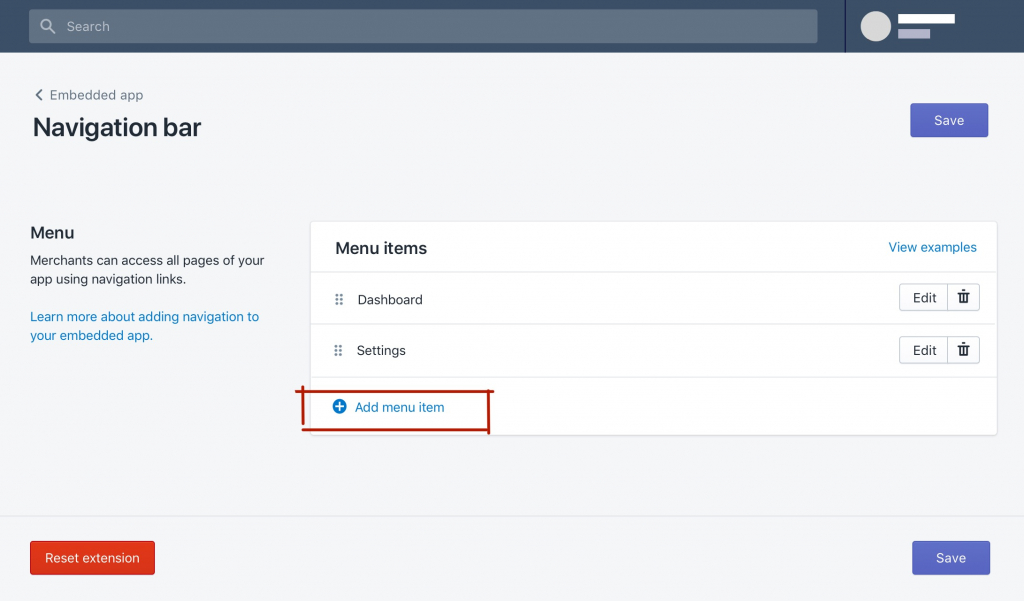Delete the Settings menu item
1024x601 pixels.
click(963, 350)
